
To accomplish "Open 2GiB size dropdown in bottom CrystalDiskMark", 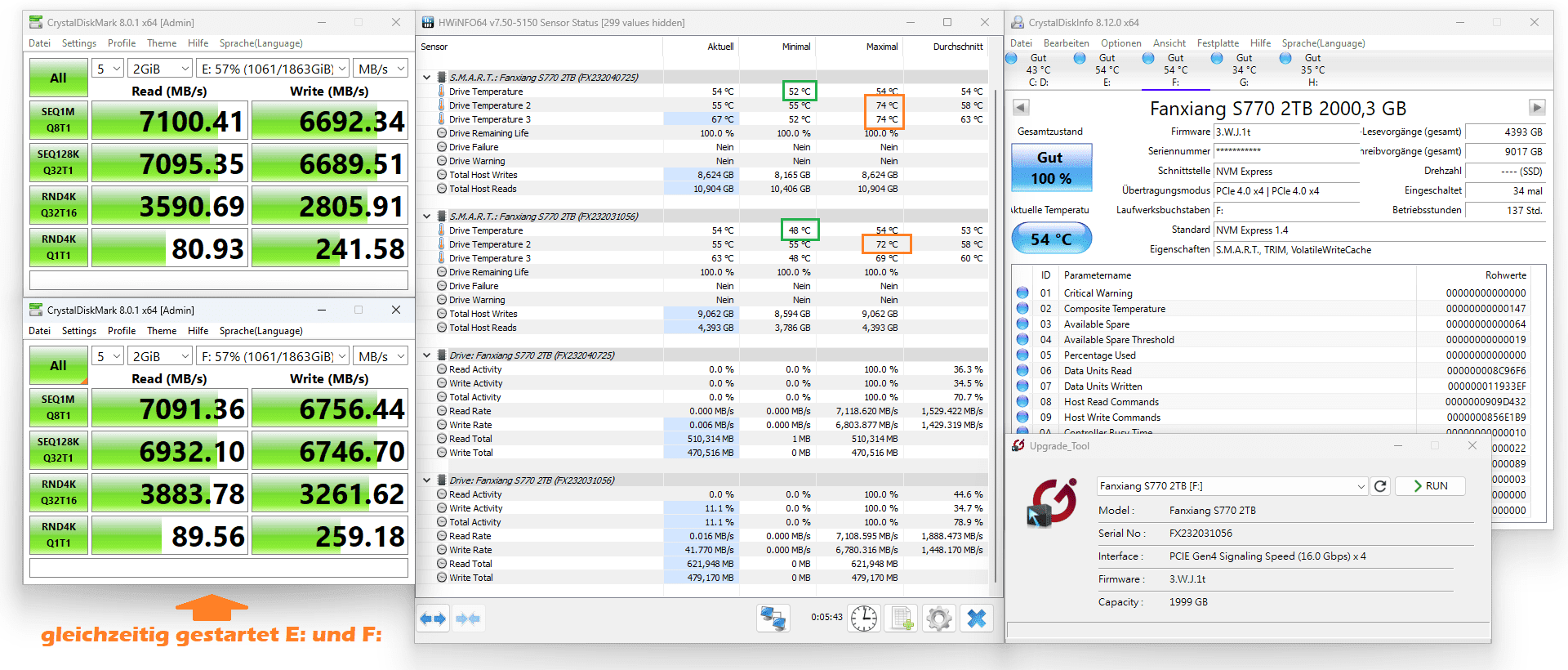I will (160, 356).
